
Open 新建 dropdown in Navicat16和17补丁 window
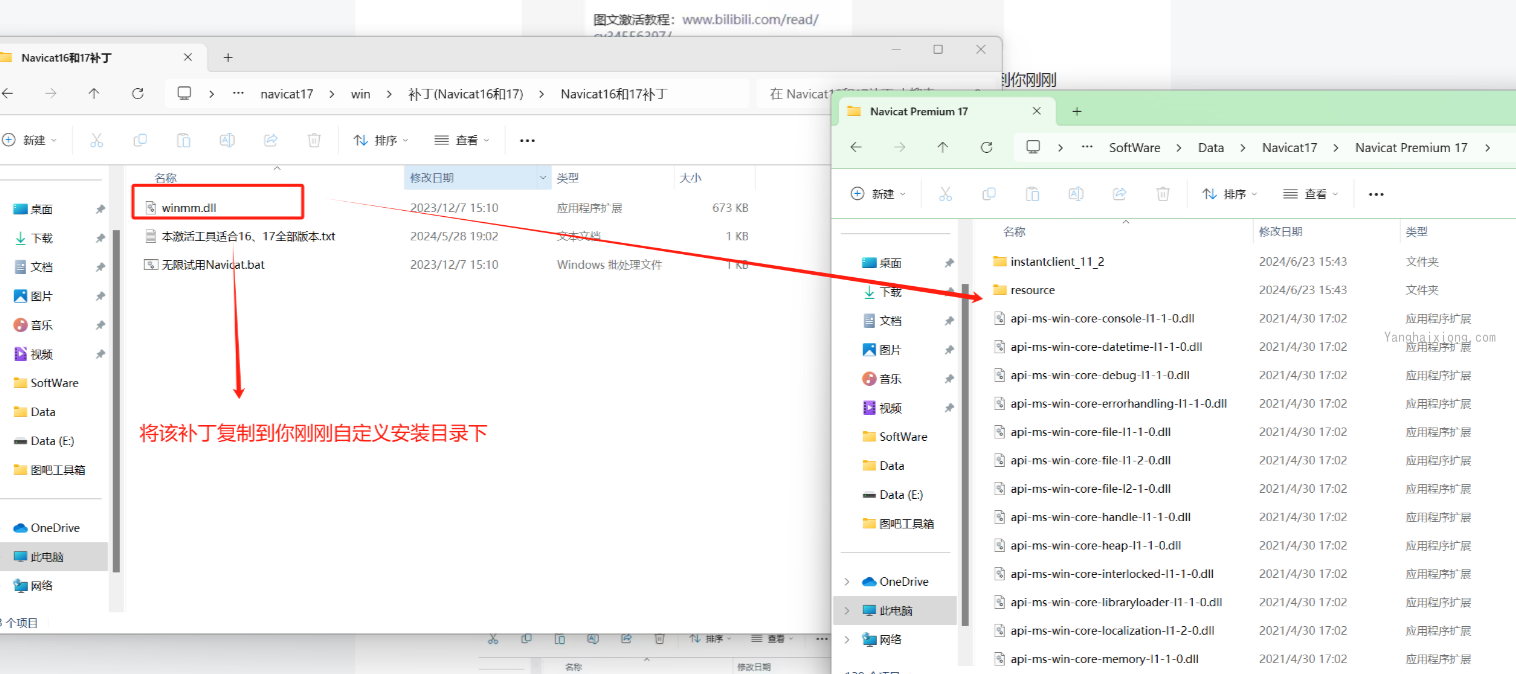(30, 140)
